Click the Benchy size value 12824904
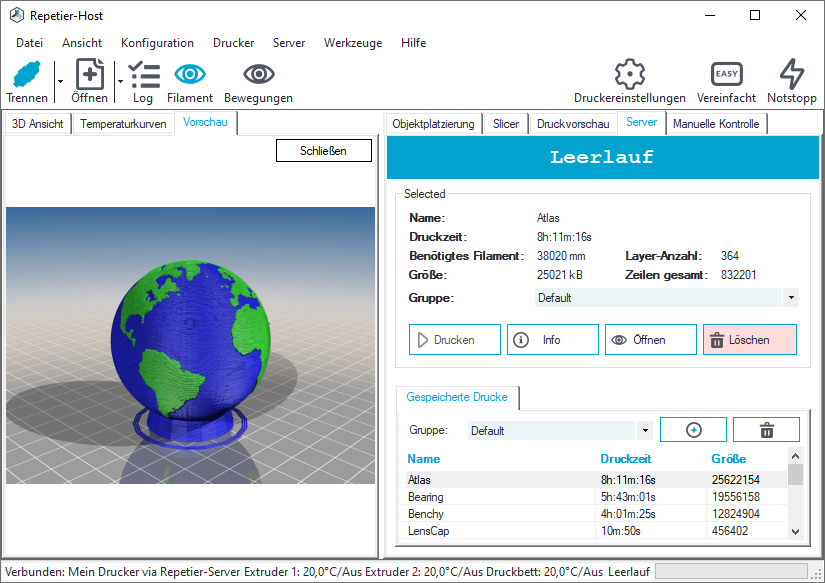This screenshot has height=583, width=825. 736,514
